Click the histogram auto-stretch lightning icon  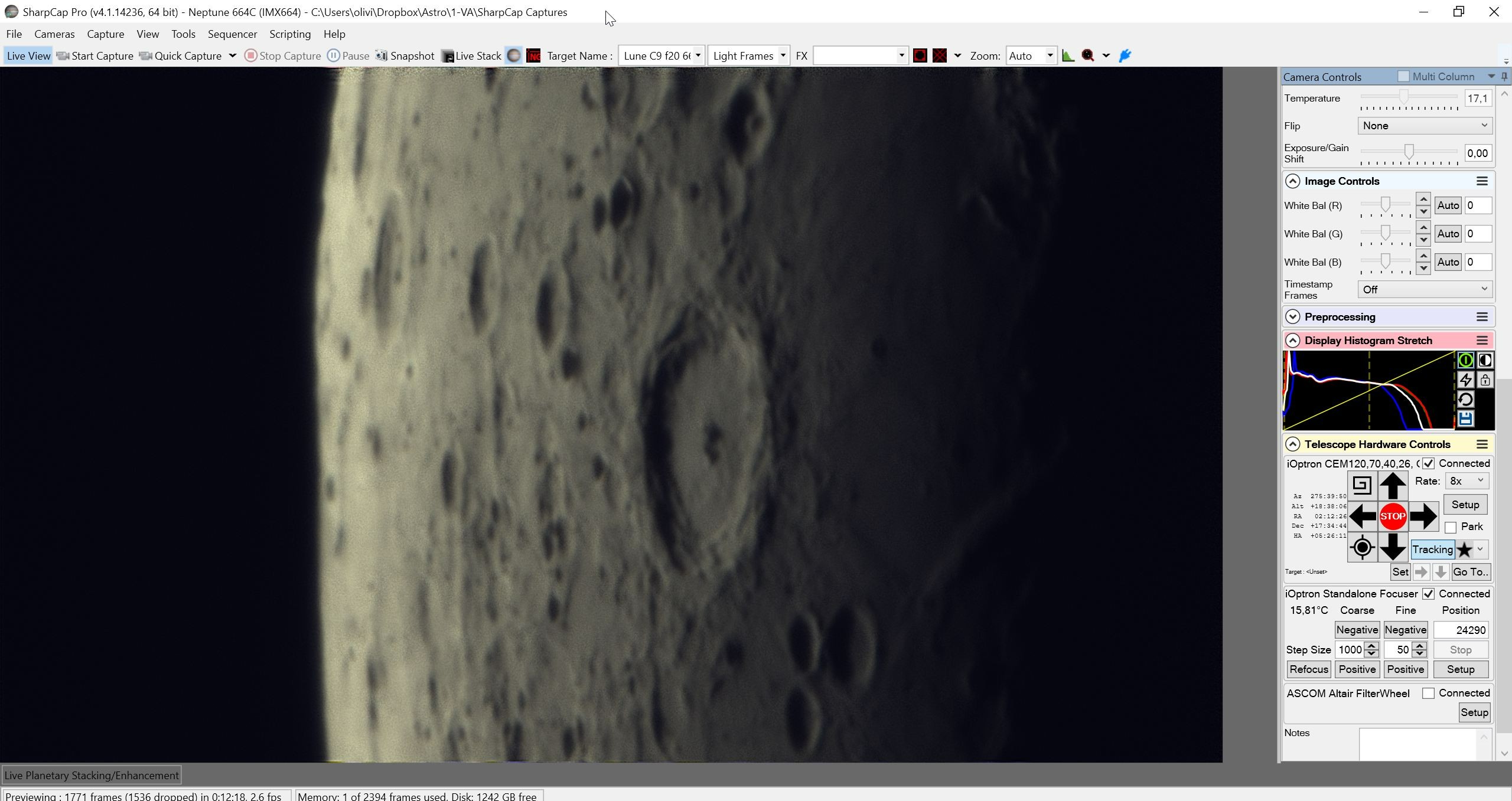[1465, 380]
